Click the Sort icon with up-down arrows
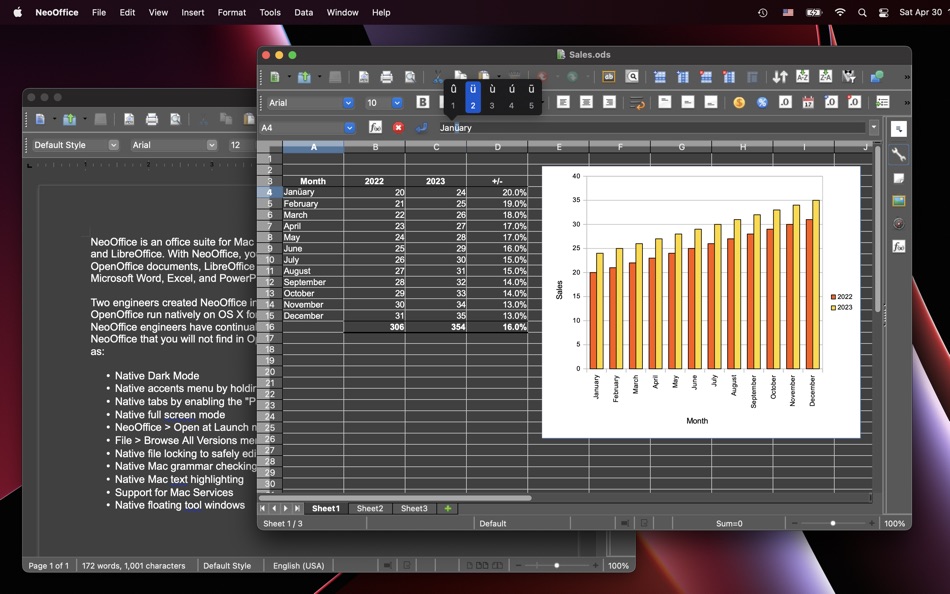This screenshot has height=594, width=950. click(x=780, y=76)
